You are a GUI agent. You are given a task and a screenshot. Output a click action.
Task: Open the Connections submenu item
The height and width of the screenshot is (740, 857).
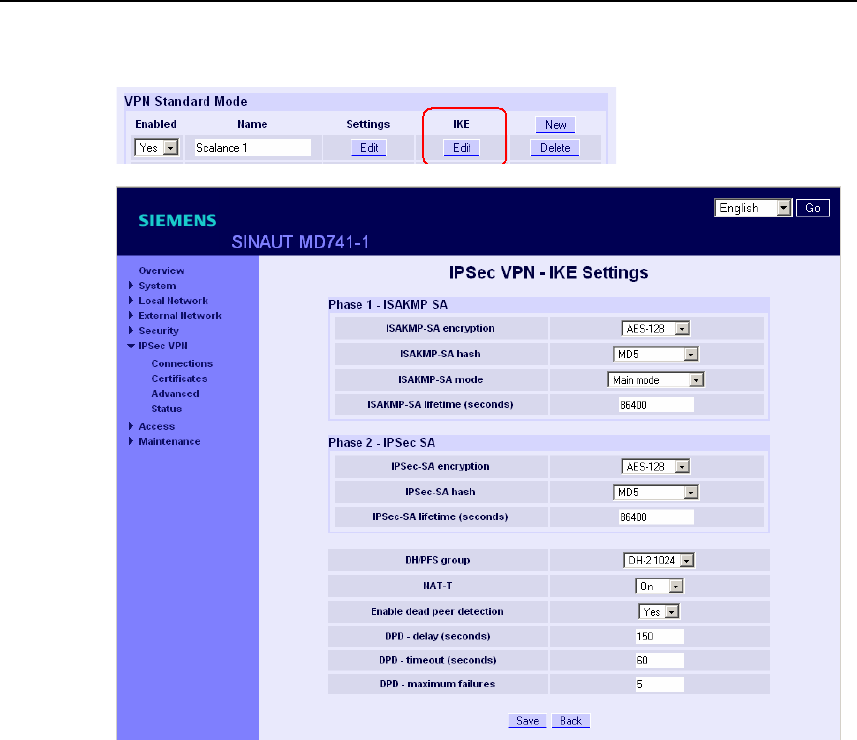(182, 363)
